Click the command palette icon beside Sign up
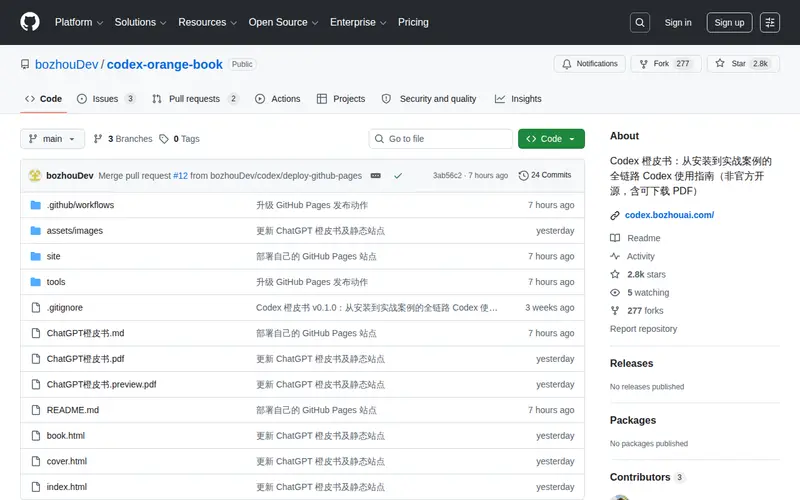800x500 pixels. [x=770, y=22]
